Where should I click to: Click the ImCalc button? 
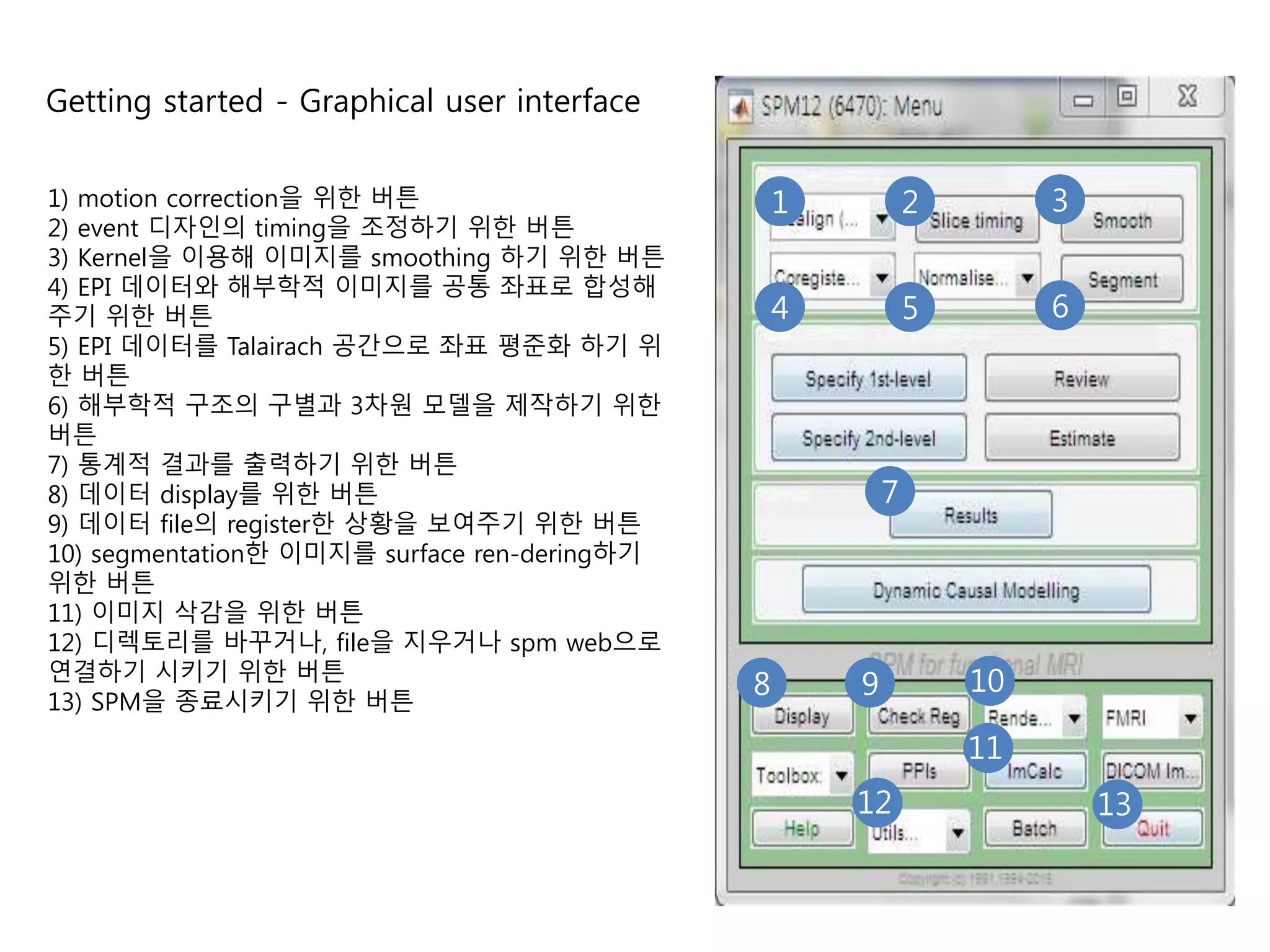1034,772
